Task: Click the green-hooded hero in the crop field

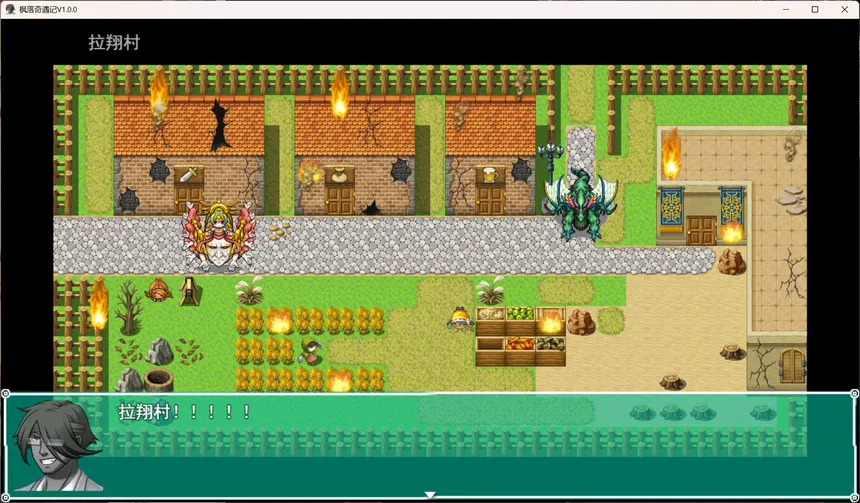Action: point(310,352)
